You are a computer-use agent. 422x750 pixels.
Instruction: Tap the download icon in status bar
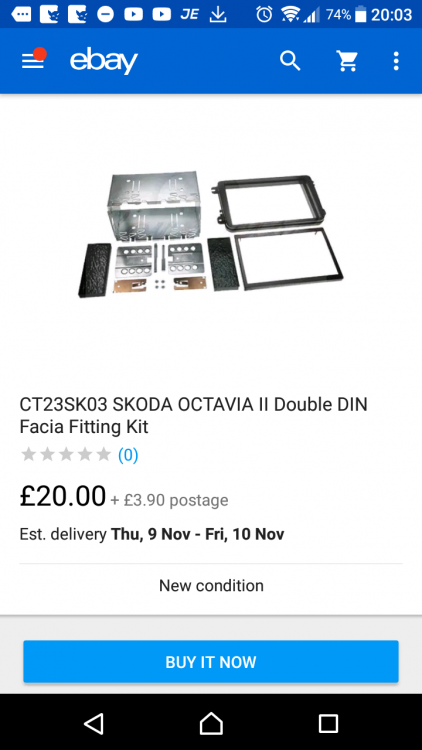[218, 14]
